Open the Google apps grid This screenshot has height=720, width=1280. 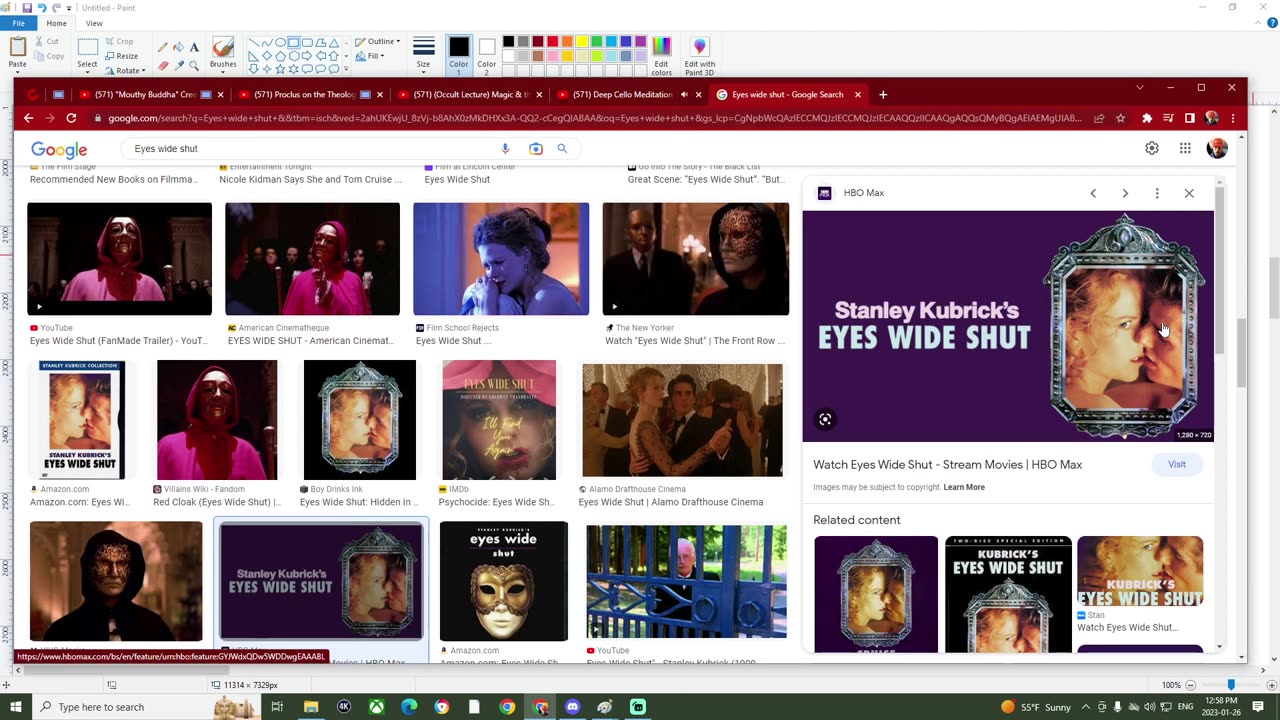(x=1185, y=148)
